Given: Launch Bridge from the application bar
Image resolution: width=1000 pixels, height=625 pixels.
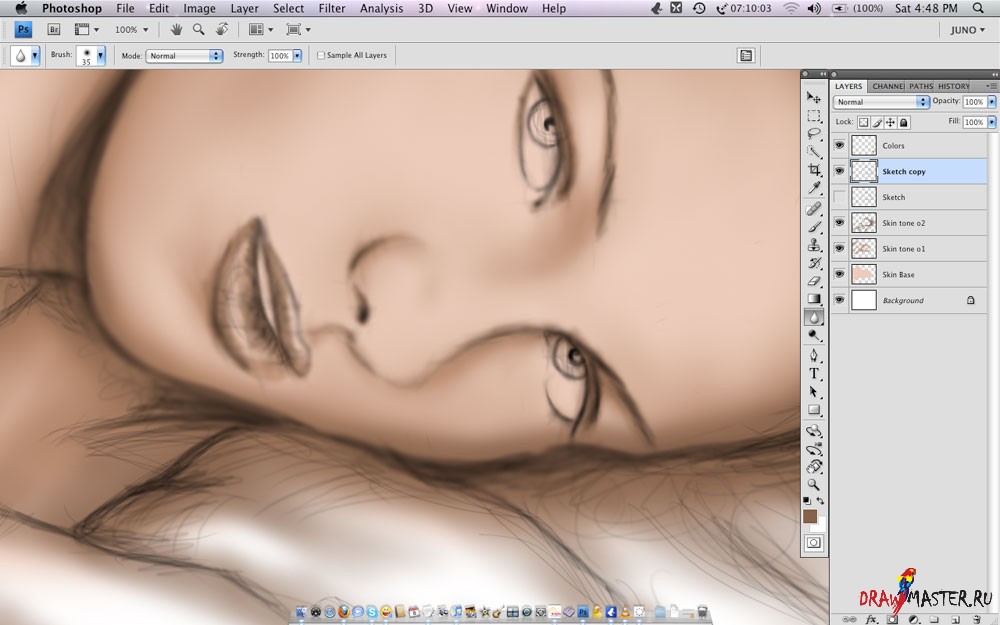Looking at the screenshot, I should click(x=54, y=29).
